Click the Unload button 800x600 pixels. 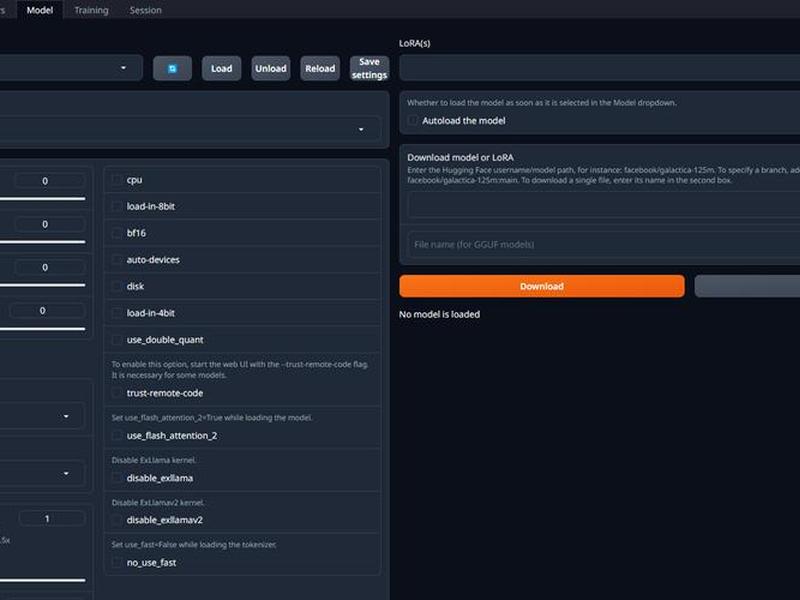(271, 68)
